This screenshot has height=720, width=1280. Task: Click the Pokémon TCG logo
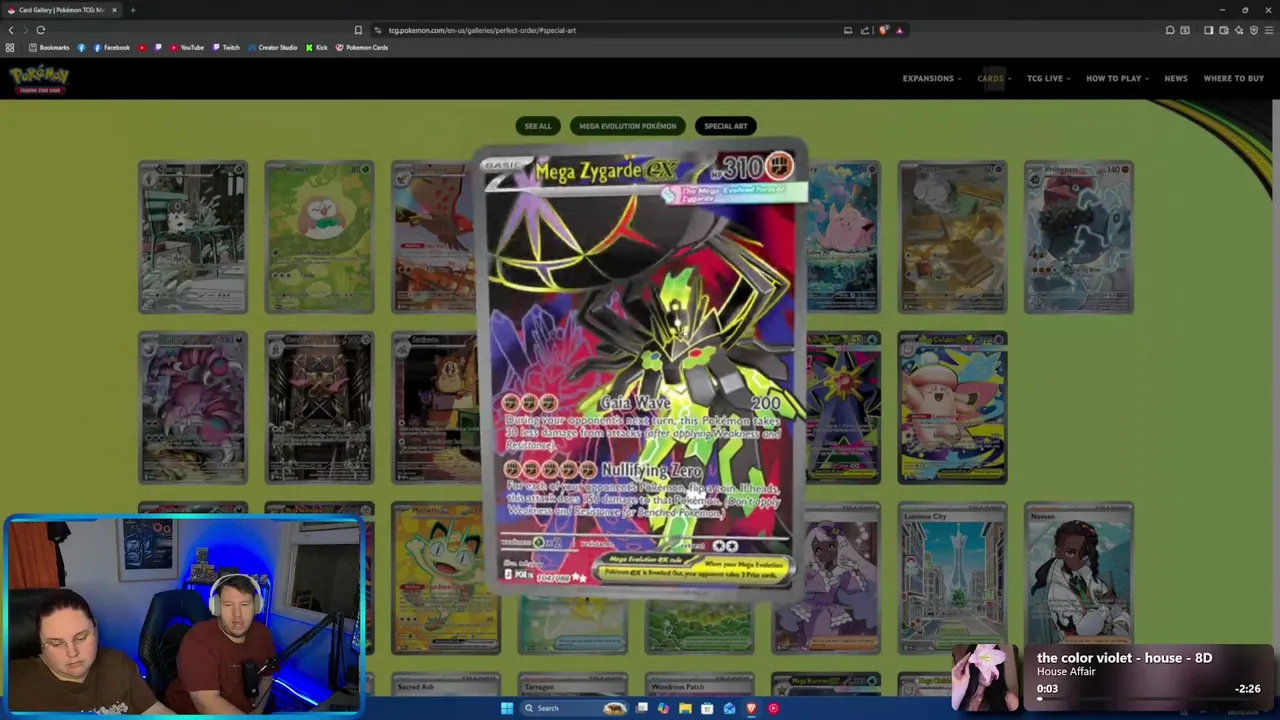tap(39, 79)
